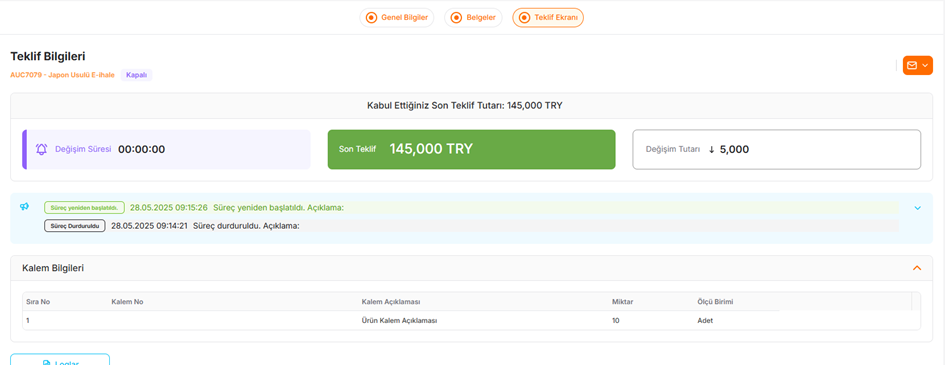Click the Süreç Durduruldu tag
The height and width of the screenshot is (365, 945).
tap(75, 226)
